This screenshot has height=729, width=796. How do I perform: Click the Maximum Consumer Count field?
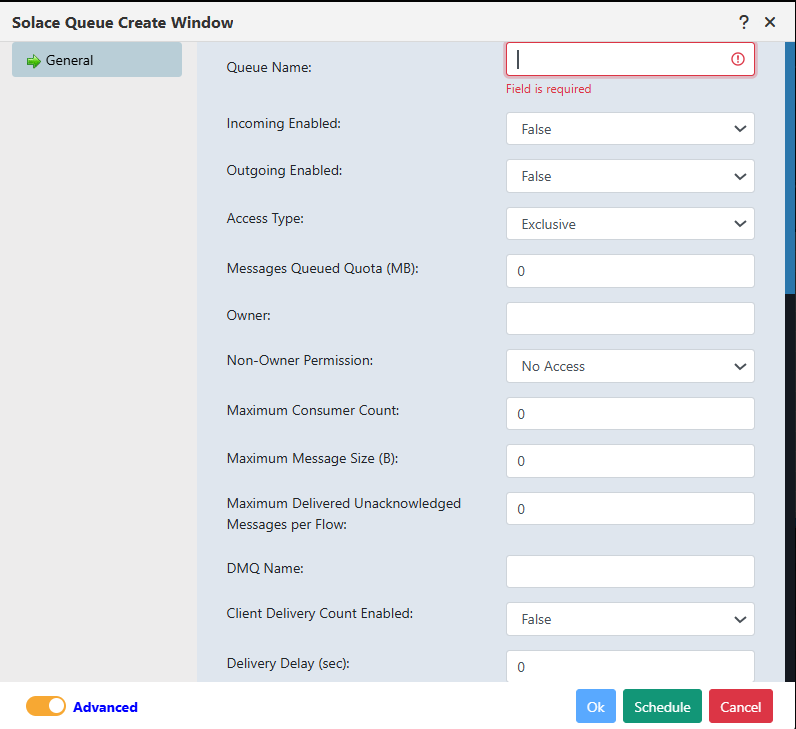click(630, 414)
